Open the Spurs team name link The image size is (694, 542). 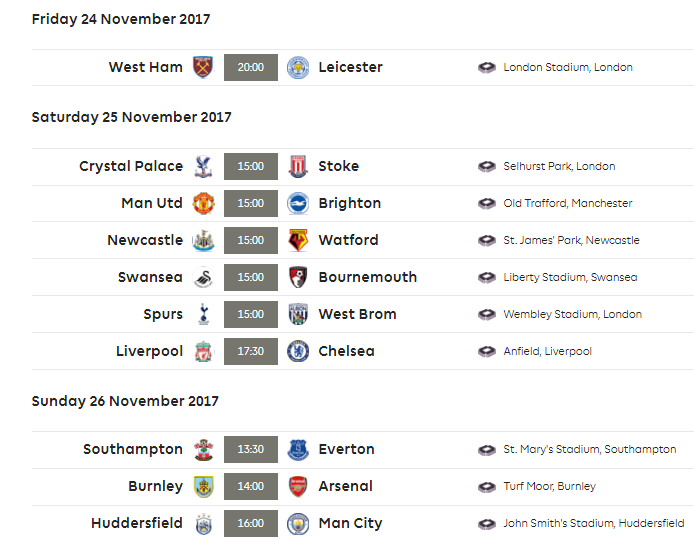click(x=163, y=314)
